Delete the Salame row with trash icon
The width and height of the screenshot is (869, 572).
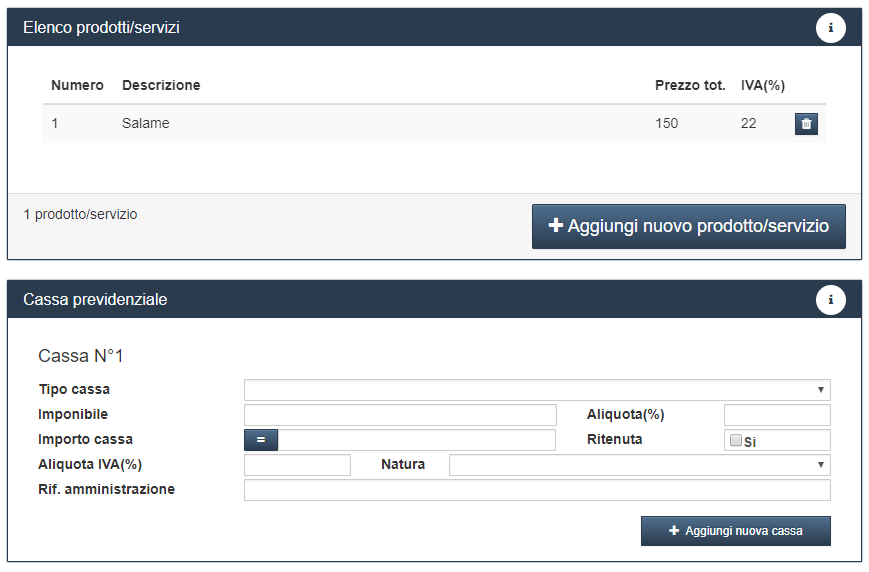806,124
